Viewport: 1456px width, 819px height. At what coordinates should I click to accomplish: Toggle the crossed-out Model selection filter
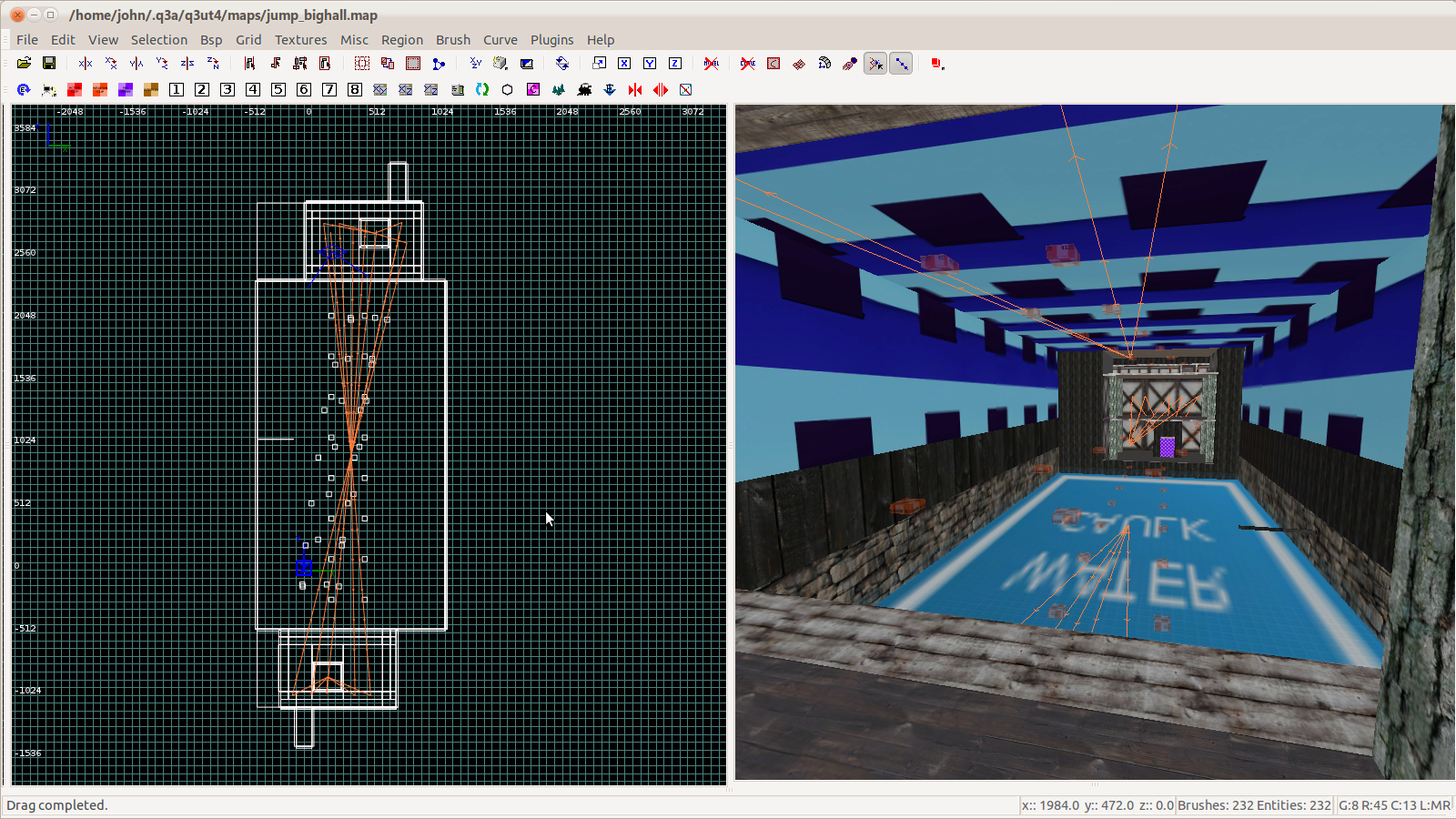(712, 64)
